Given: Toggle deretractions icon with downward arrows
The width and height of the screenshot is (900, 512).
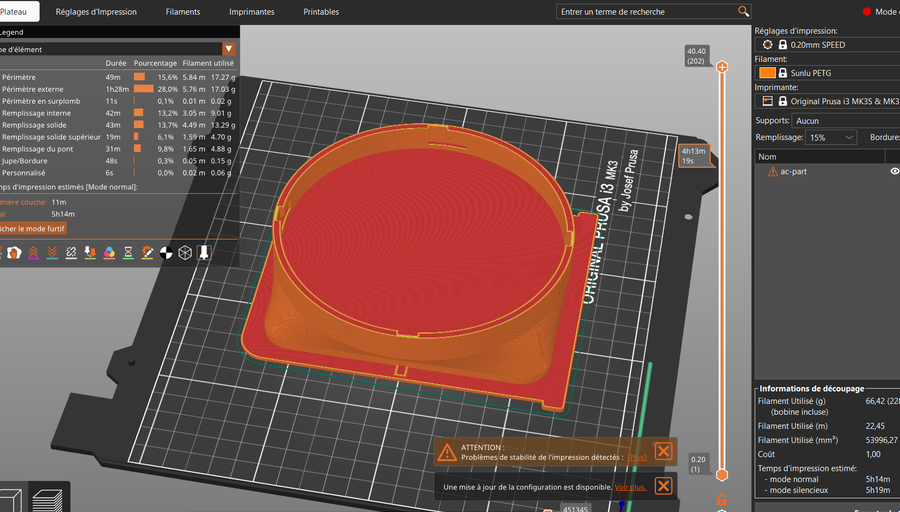Looking at the screenshot, I should tap(52, 253).
